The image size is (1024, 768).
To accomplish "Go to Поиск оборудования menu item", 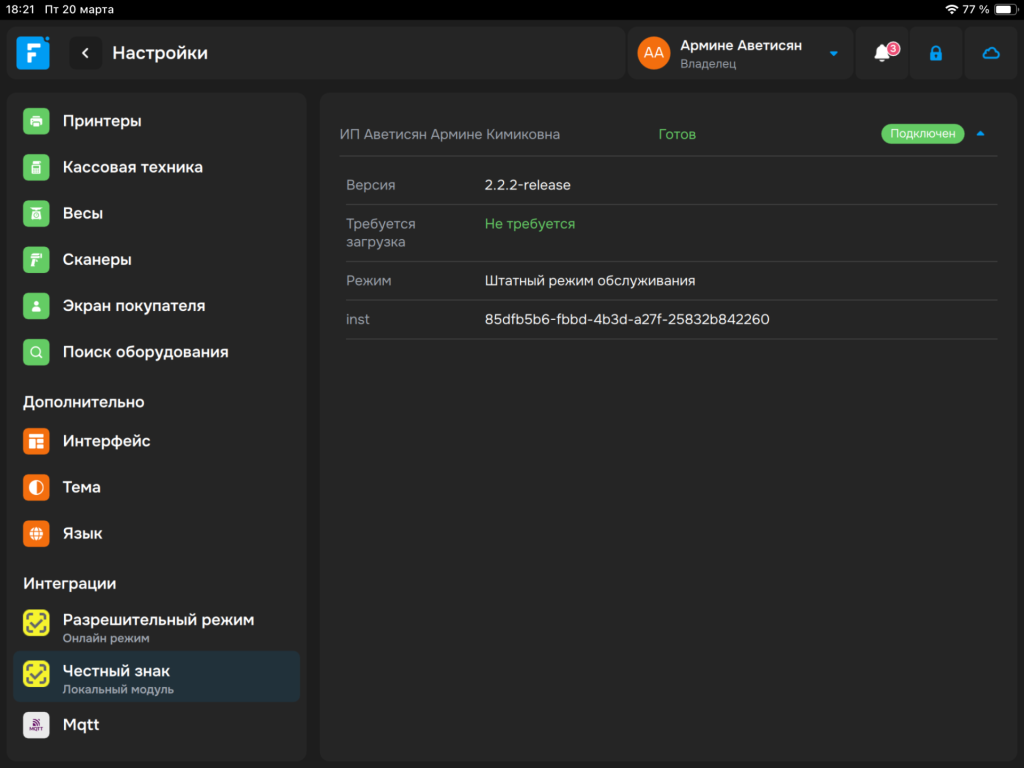I will point(145,352).
